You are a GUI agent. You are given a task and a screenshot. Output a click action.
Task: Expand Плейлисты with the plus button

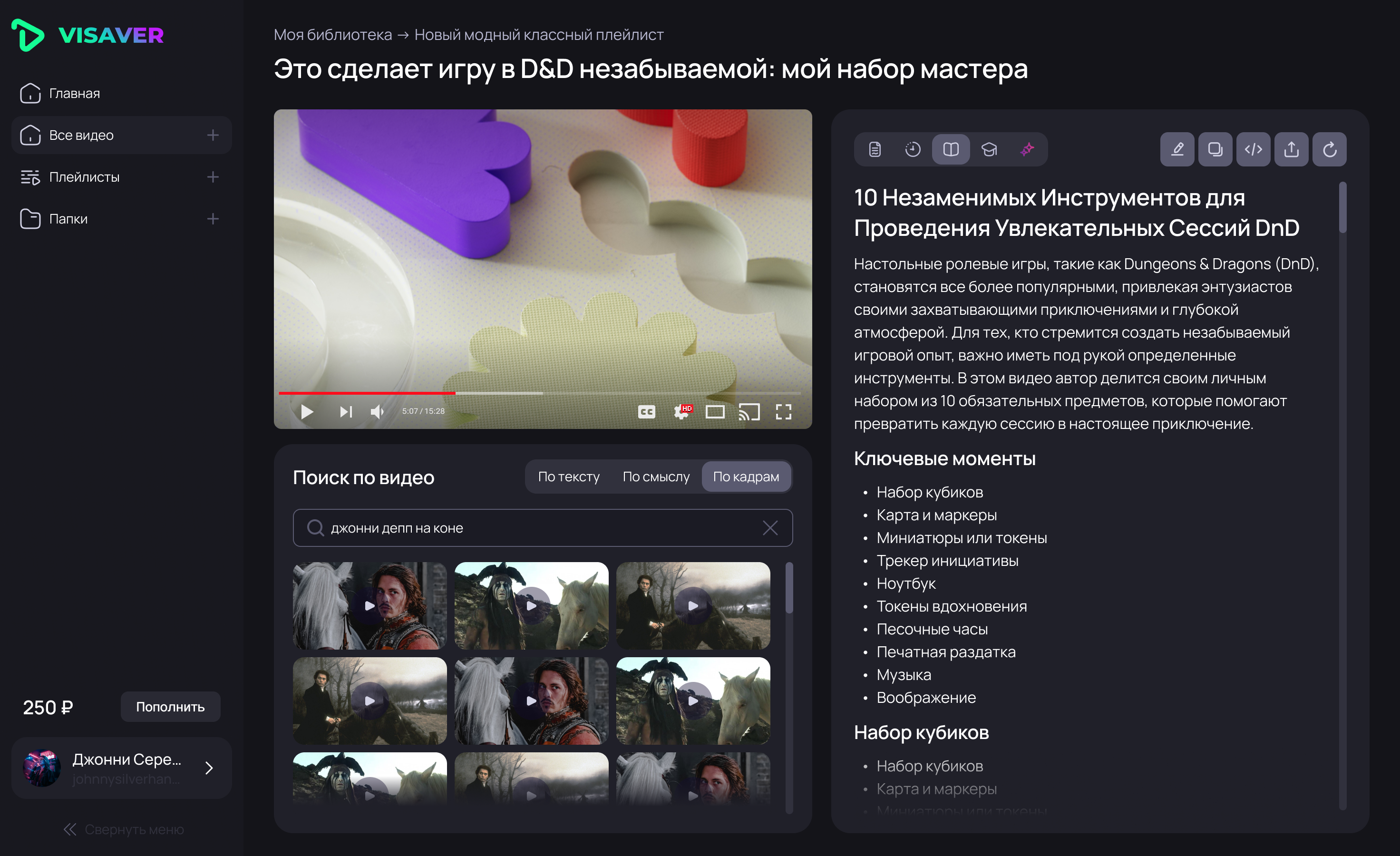pos(213,177)
